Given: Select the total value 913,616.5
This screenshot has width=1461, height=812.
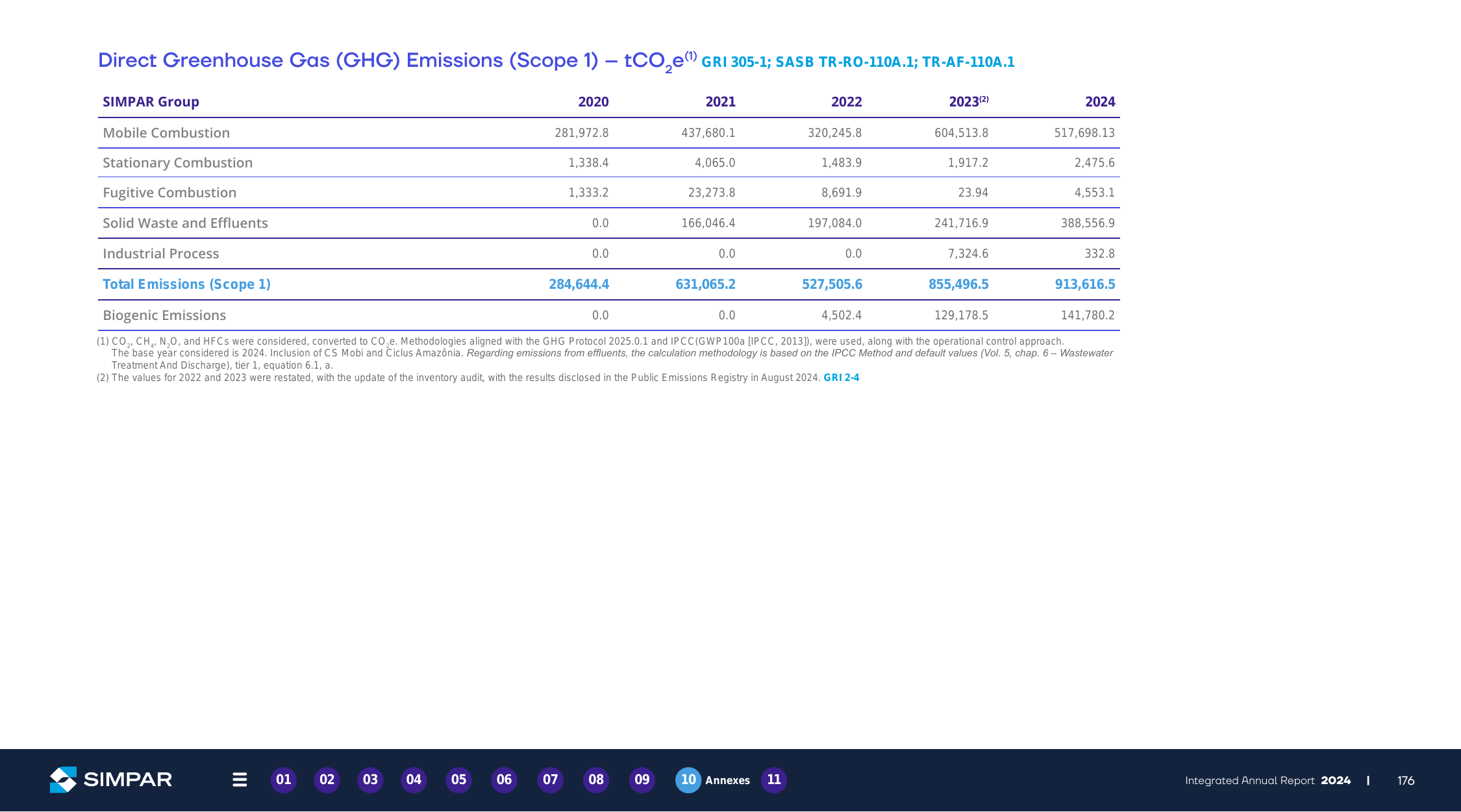Looking at the screenshot, I should pyautogui.click(x=1085, y=284).
